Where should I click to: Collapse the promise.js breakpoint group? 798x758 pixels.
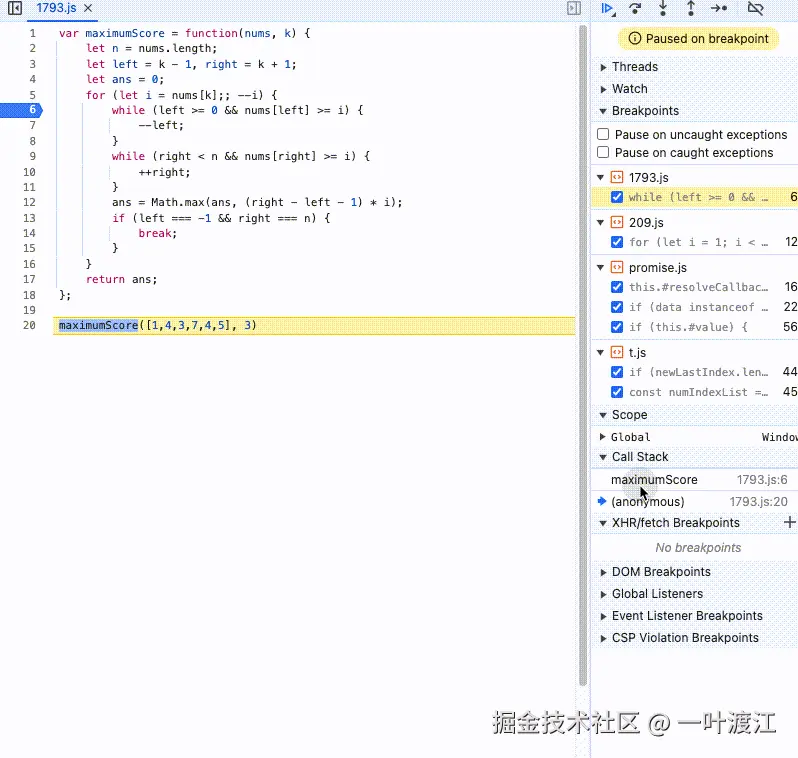601,268
